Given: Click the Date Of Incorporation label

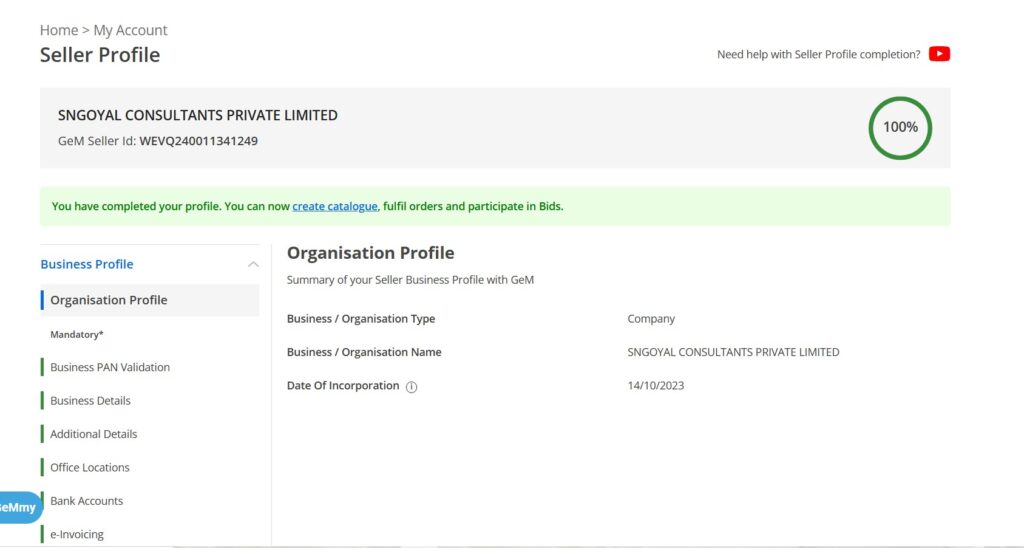Looking at the screenshot, I should 343,385.
